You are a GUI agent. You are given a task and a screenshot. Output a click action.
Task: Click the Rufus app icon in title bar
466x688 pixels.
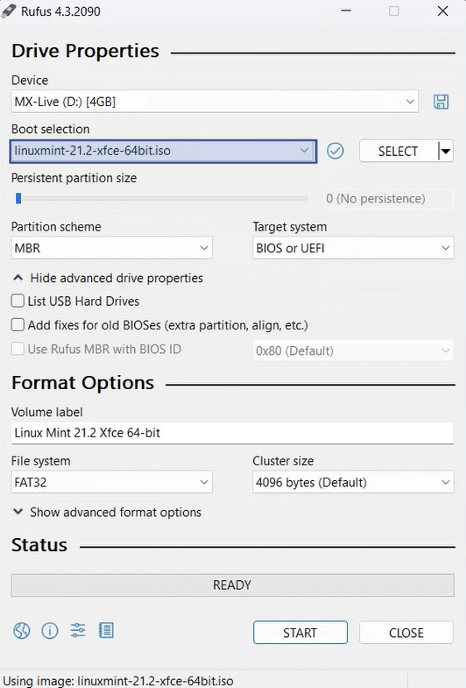point(9,11)
